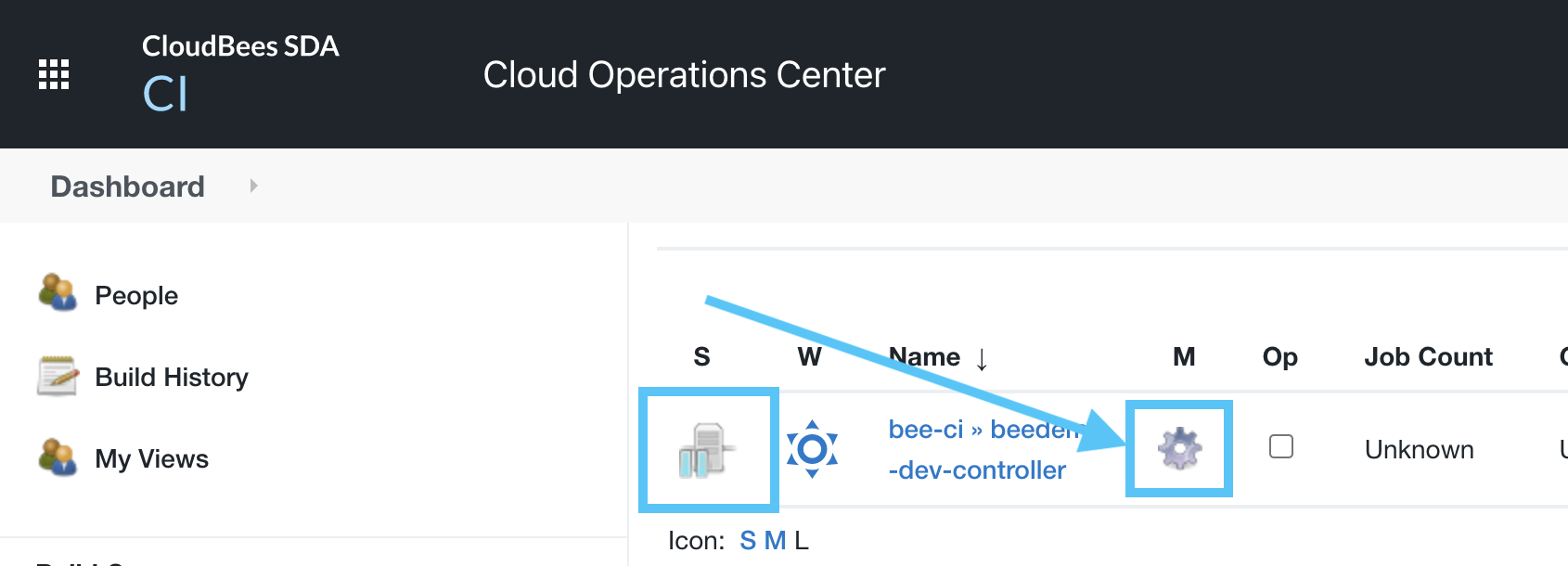Sort by Job Count column

click(1428, 356)
